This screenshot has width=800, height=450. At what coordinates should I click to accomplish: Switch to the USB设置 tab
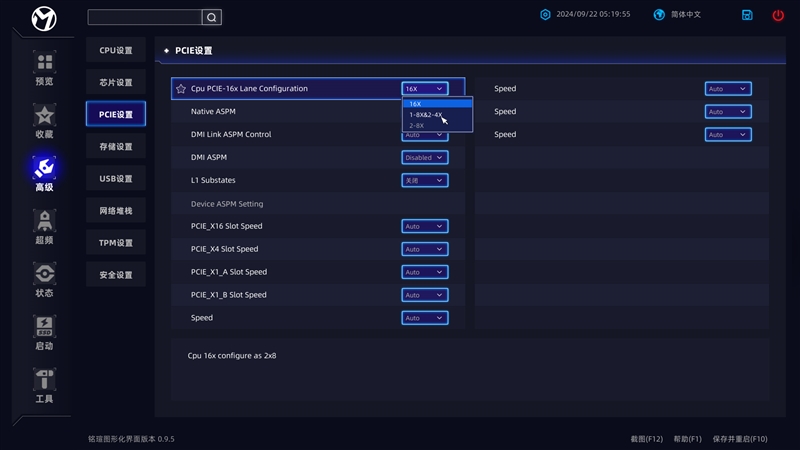coord(116,179)
